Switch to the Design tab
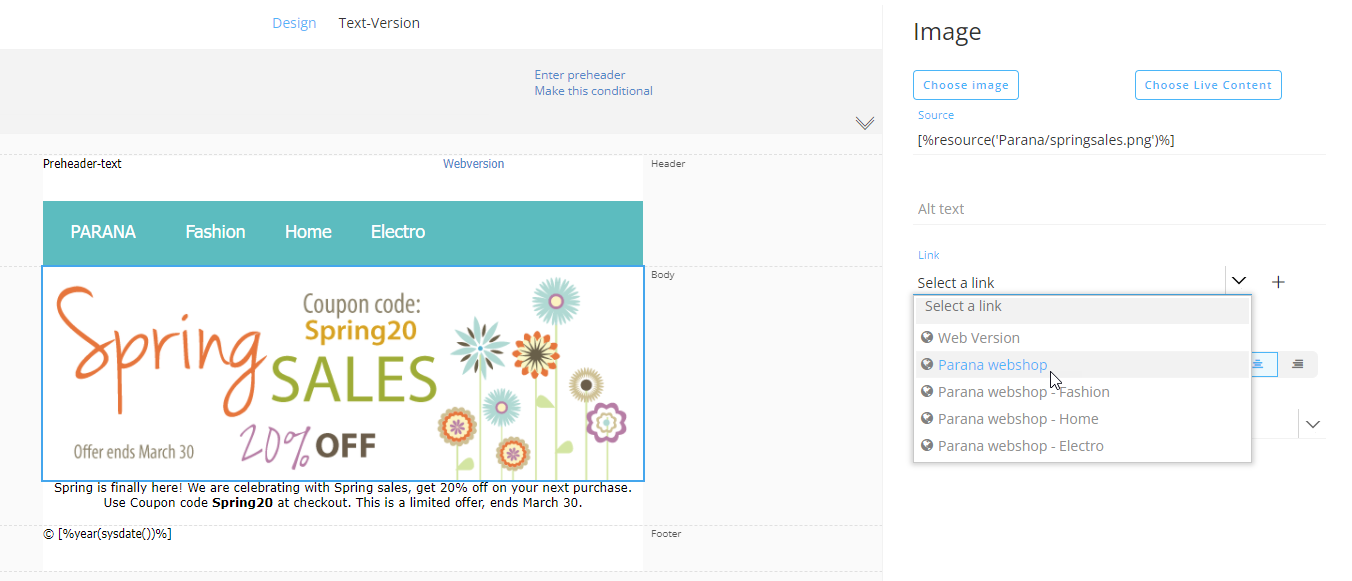This screenshot has width=1352, height=581. point(294,23)
